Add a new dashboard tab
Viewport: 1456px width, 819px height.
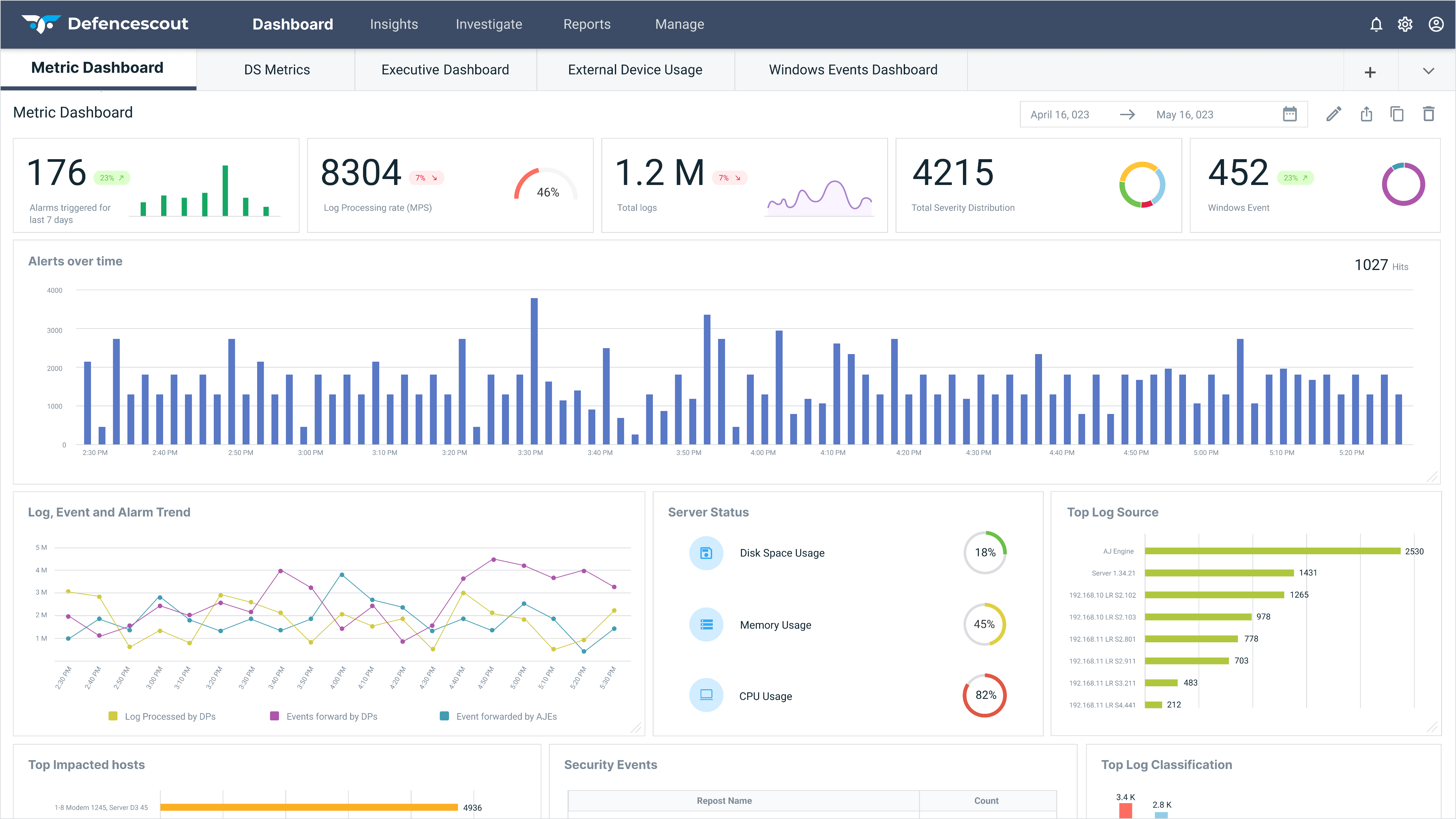click(1370, 72)
